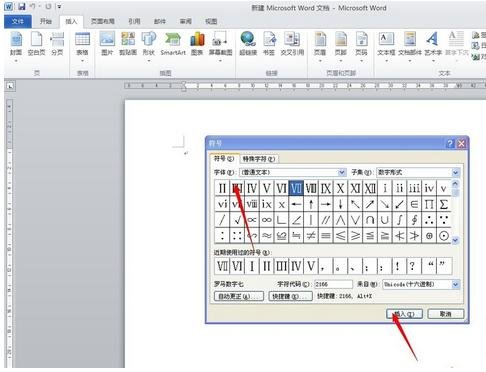The height and width of the screenshot is (372, 486).
Task: Switch to Special Characters (特殊字符) dialog tab
Action: point(259,159)
